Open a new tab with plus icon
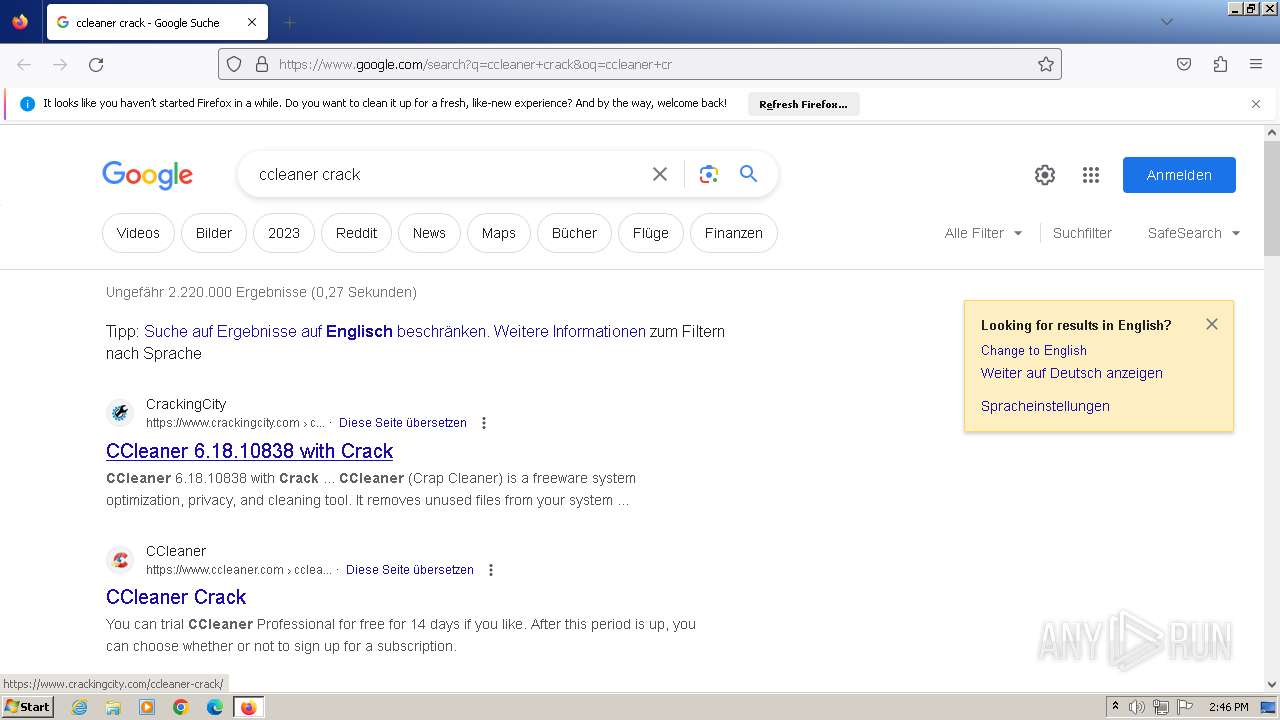 pyautogui.click(x=289, y=22)
